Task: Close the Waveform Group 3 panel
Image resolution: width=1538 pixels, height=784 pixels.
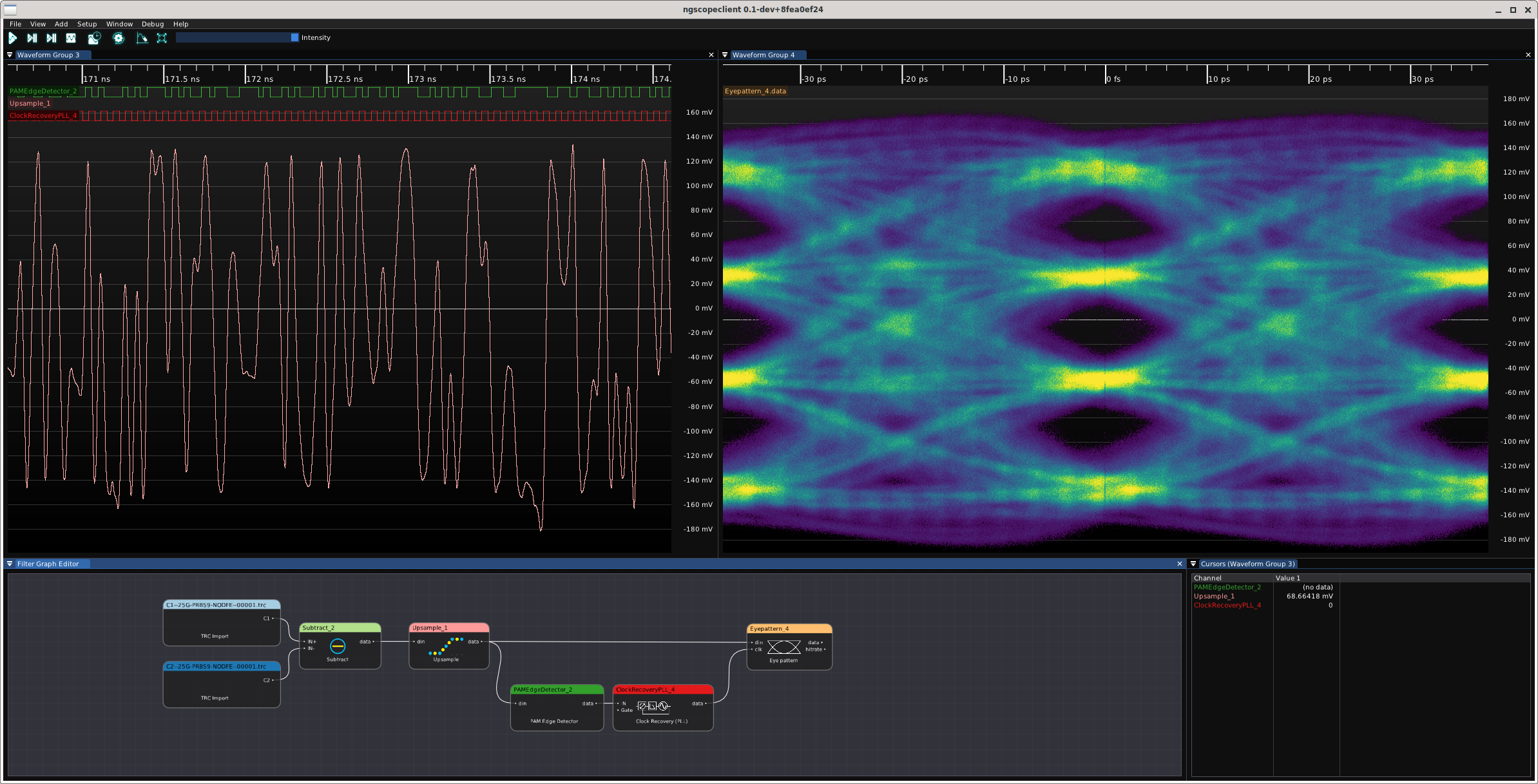Action: tap(711, 55)
